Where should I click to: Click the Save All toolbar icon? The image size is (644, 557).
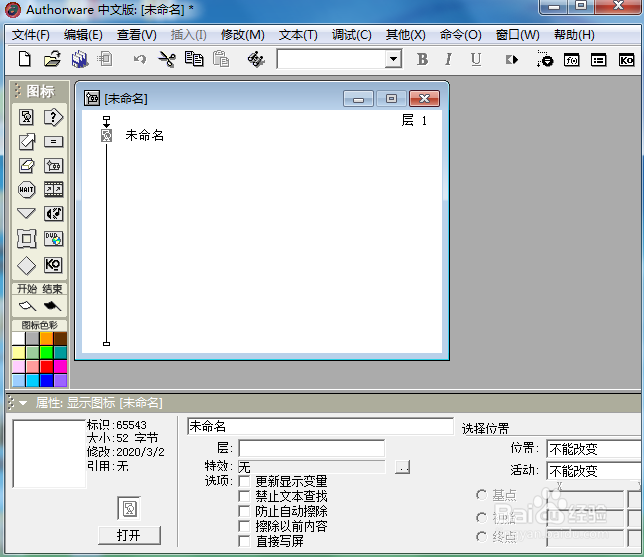pos(80,60)
